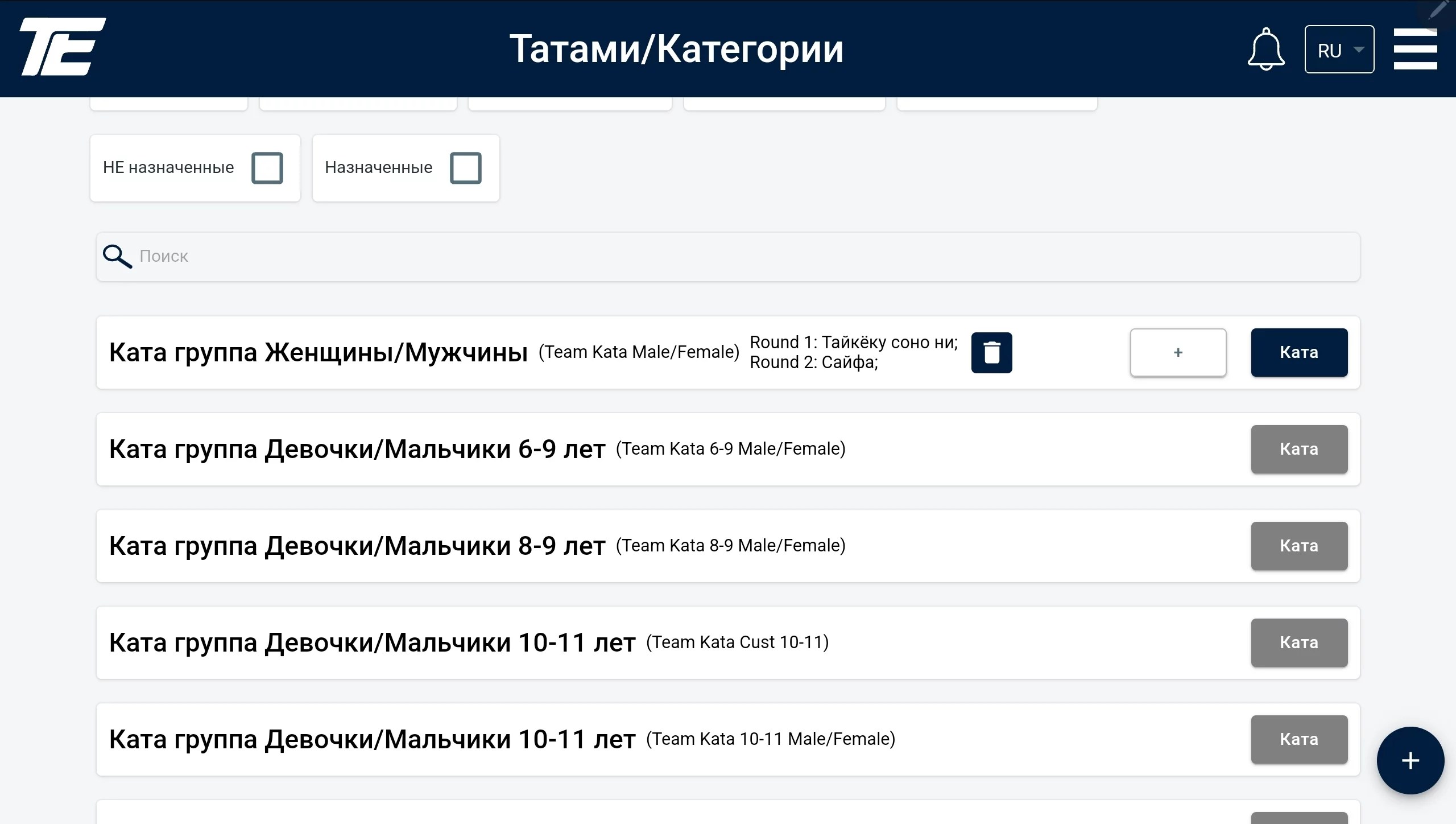Click the TE logo
This screenshot has height=824, width=1456.
[x=63, y=47]
